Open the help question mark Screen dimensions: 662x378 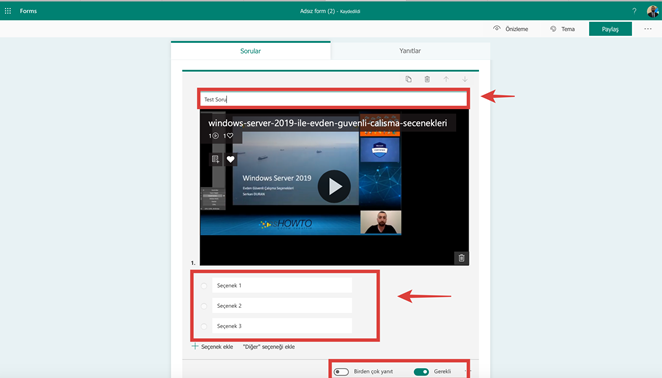634,11
